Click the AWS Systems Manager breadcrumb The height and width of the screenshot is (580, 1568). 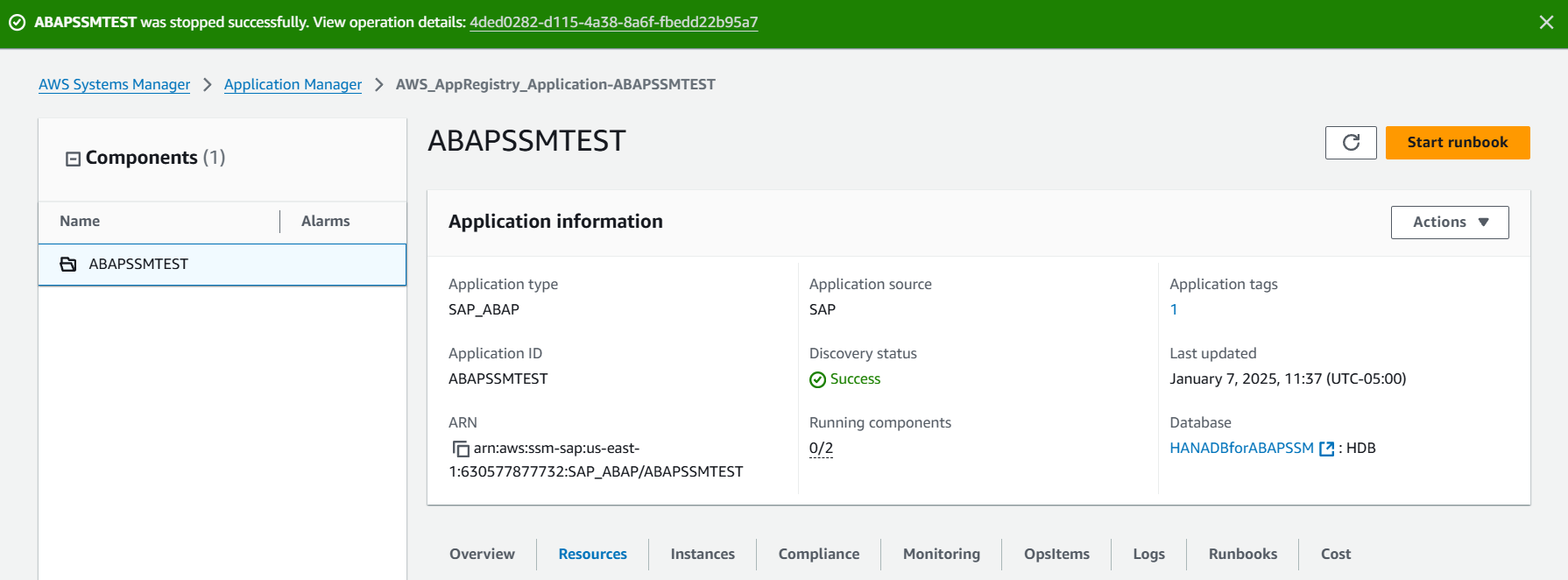click(x=114, y=84)
